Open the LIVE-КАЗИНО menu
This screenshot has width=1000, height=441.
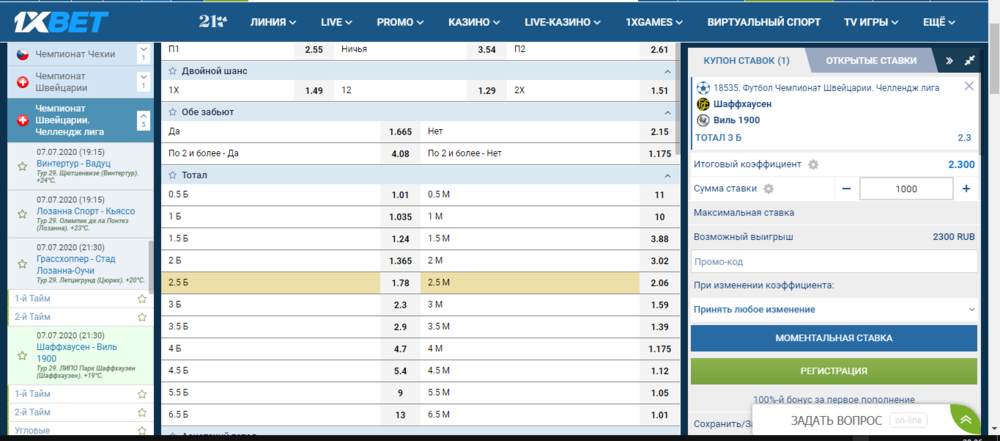click(562, 22)
